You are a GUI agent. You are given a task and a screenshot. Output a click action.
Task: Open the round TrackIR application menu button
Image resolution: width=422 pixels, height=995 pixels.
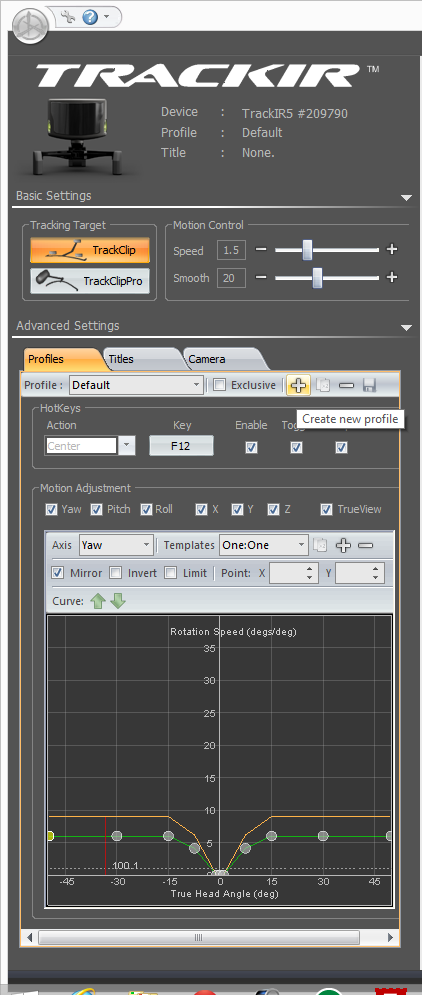click(30, 26)
